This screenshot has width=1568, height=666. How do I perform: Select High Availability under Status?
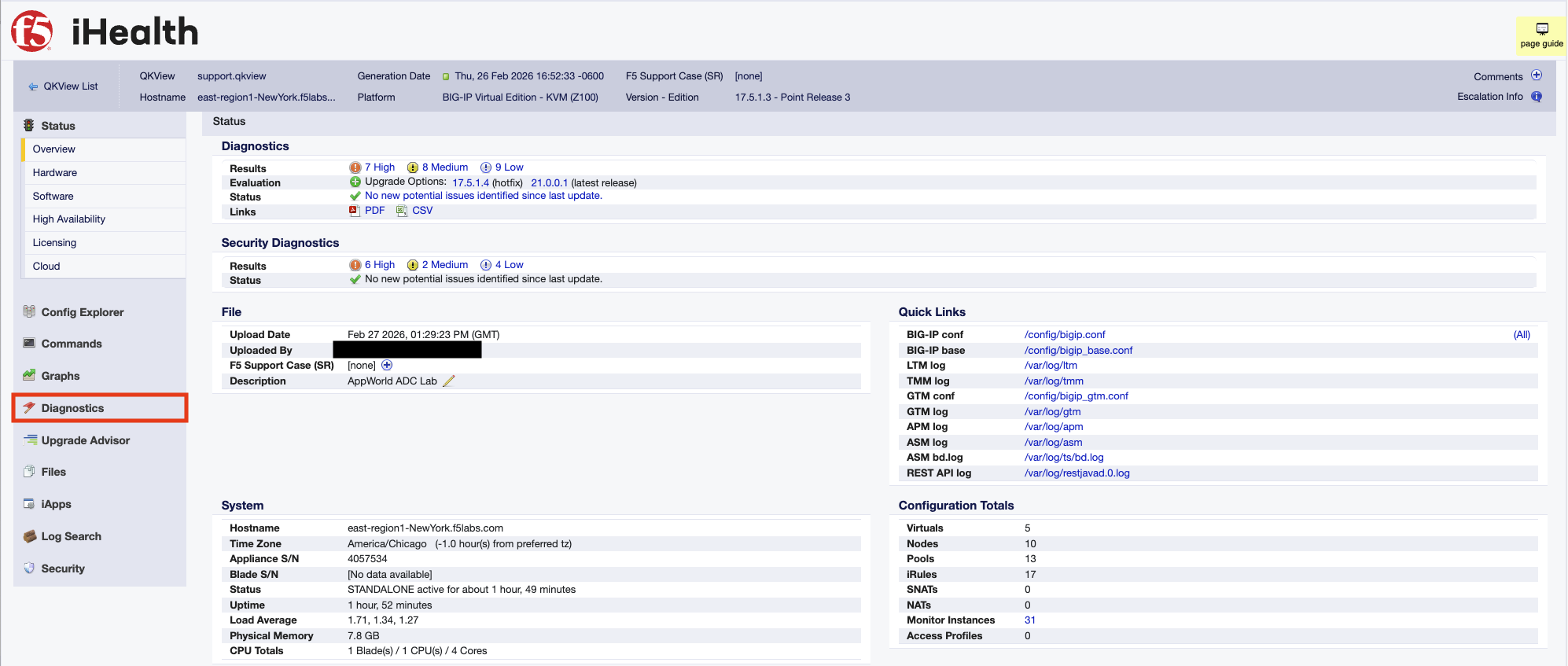point(69,219)
